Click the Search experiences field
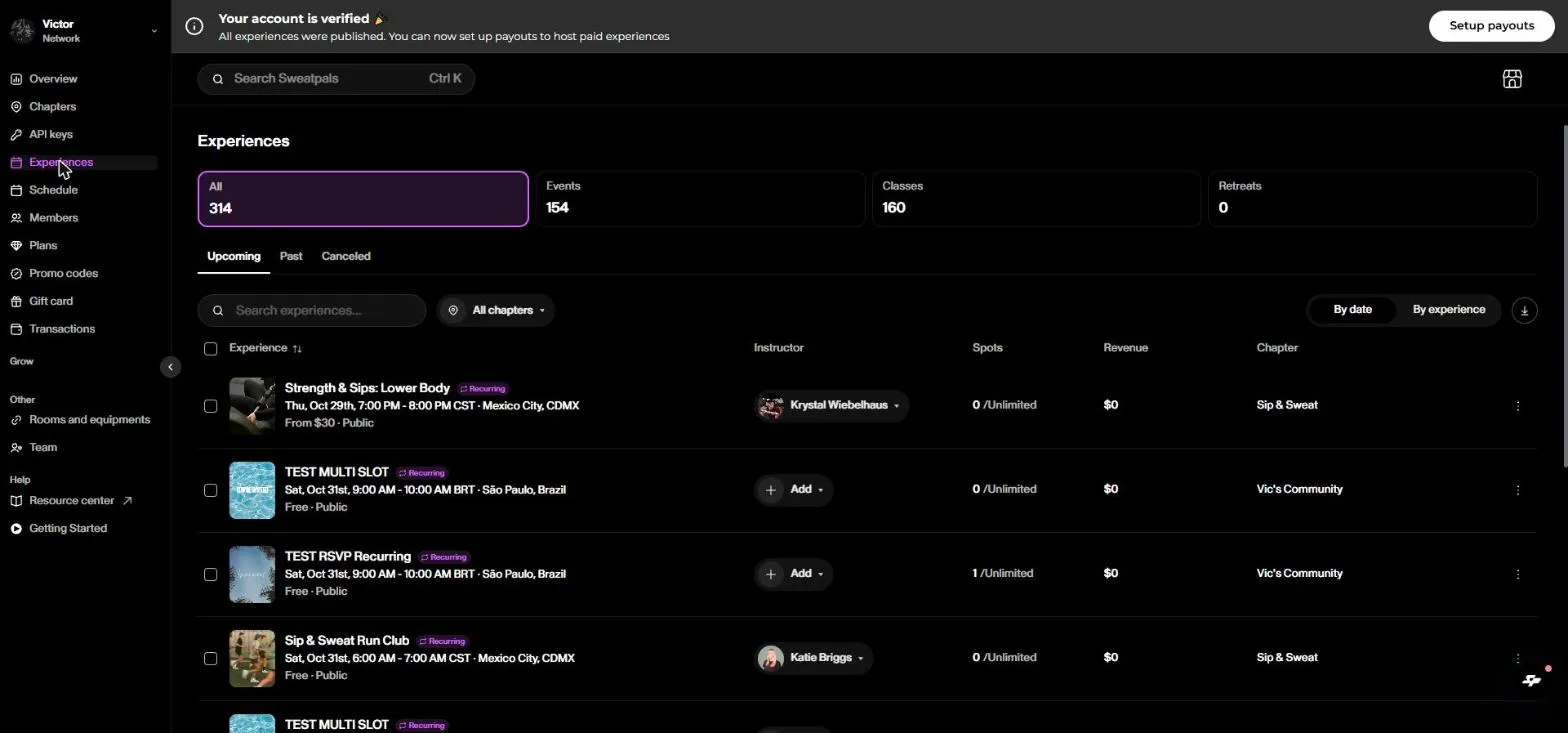Screen dimensions: 1568x733 [x=312, y=310]
